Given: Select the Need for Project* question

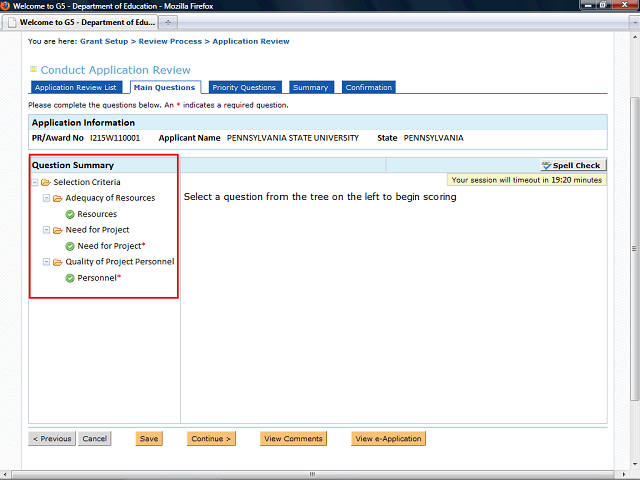Looking at the screenshot, I should click(x=111, y=246).
